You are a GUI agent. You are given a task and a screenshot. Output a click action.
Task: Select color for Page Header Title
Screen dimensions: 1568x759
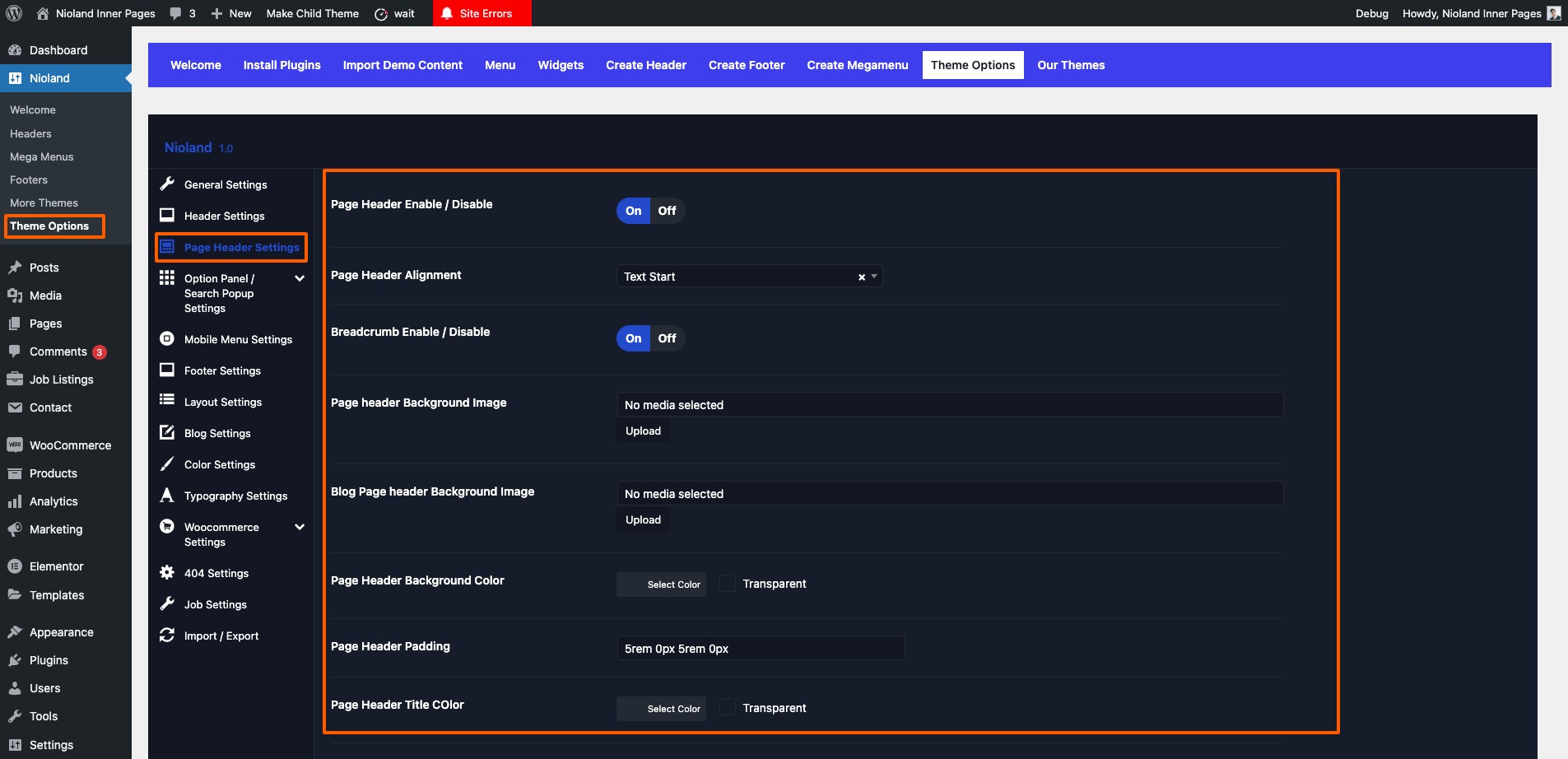pyautogui.click(x=661, y=709)
